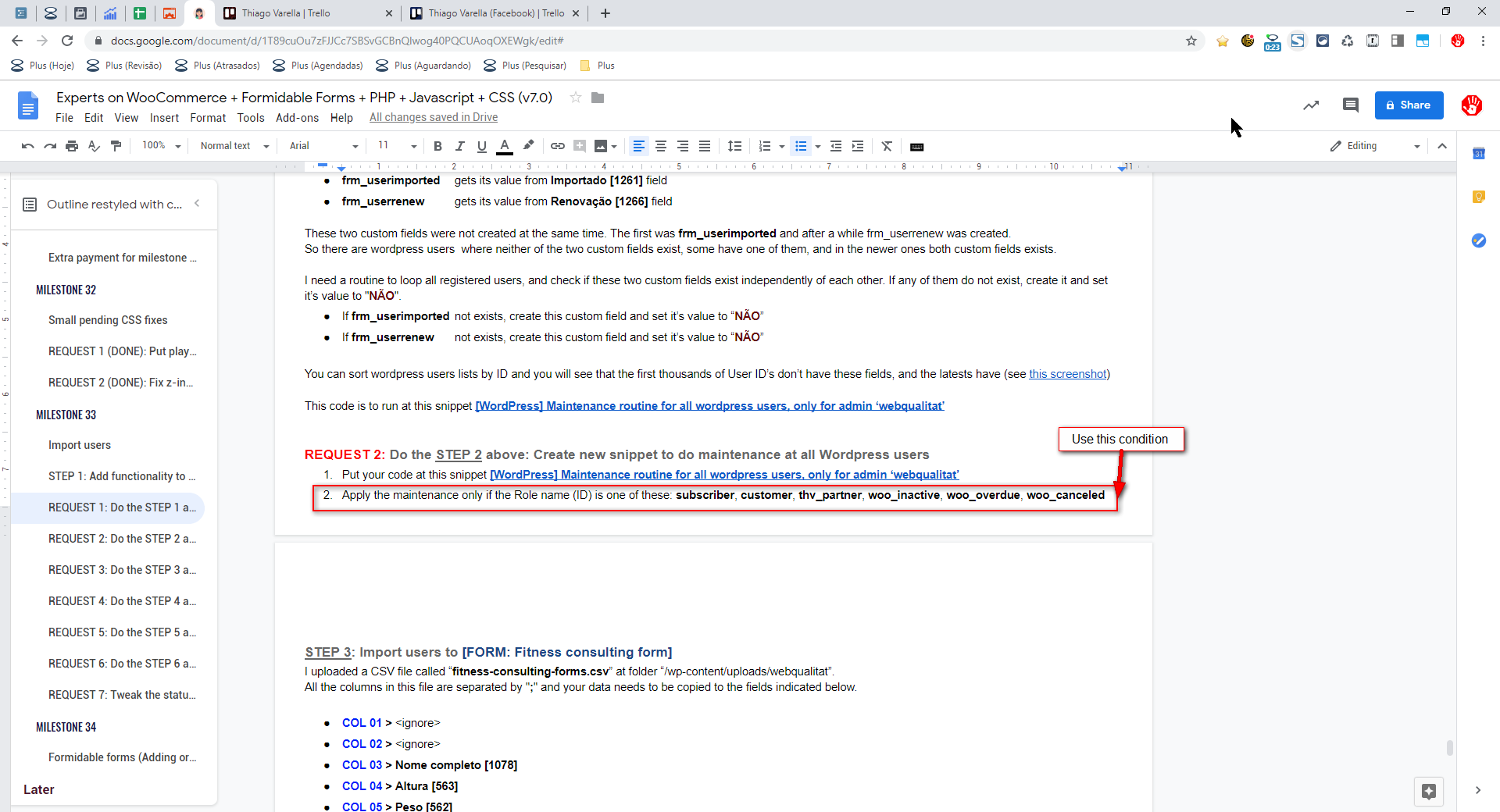Click the Clear formatting icon
The image size is (1500, 812).
[887, 146]
